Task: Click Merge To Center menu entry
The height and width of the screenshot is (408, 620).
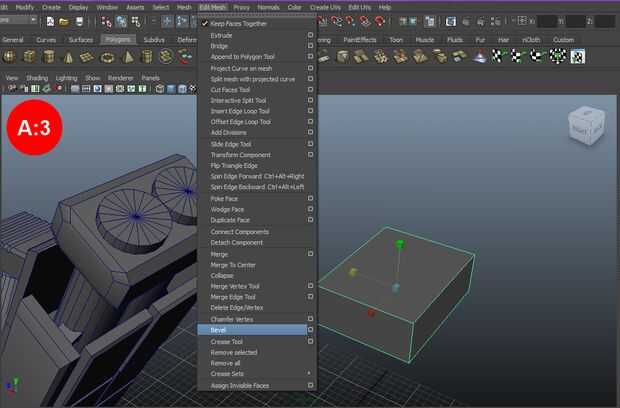Action: pyautogui.click(x=233, y=265)
